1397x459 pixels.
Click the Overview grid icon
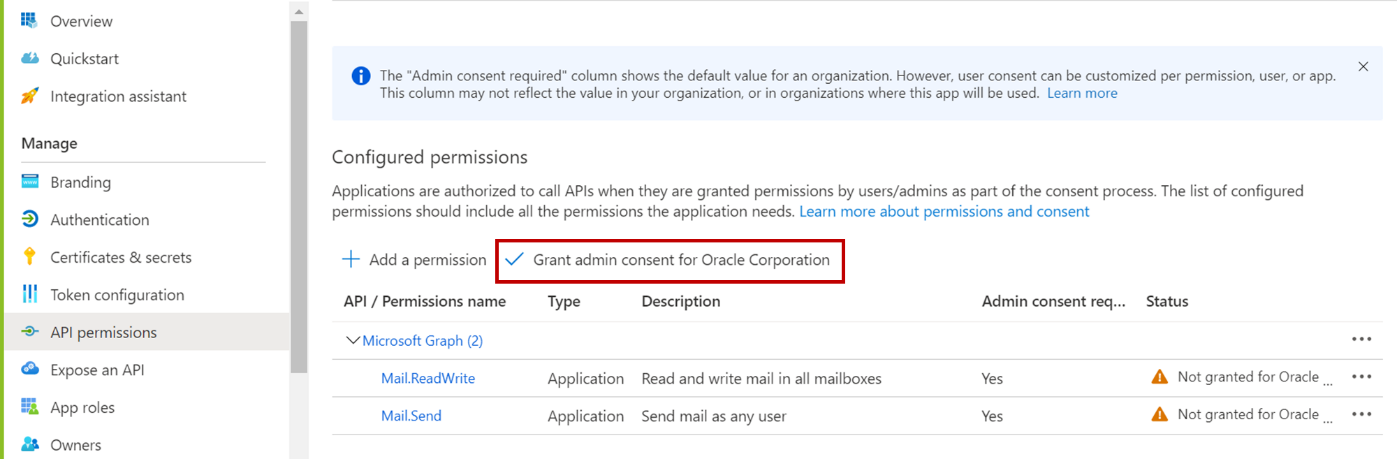[30, 21]
